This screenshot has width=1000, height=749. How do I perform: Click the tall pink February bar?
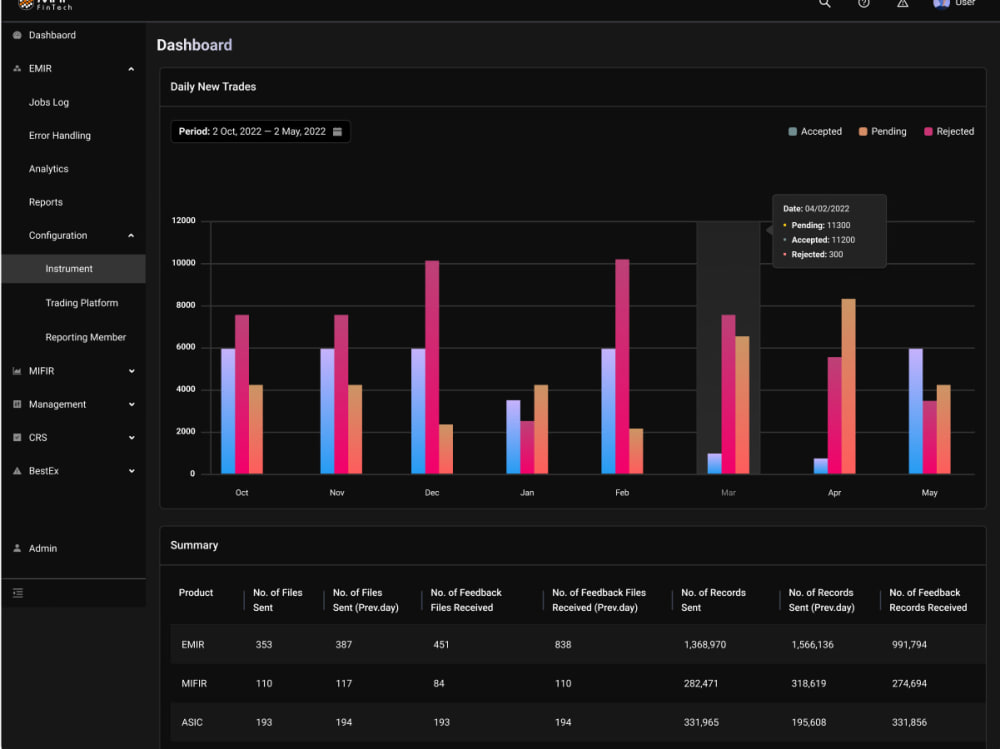[x=622, y=366]
